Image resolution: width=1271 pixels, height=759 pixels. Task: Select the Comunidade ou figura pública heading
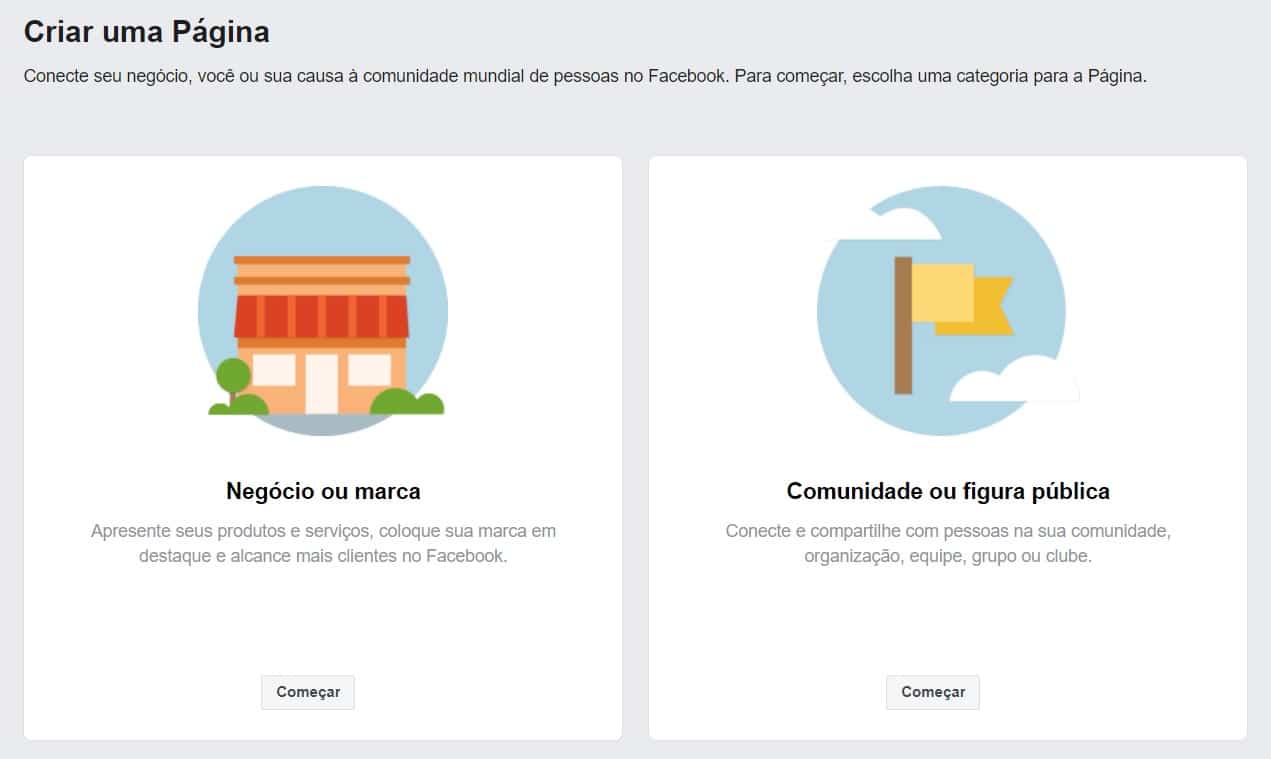coord(948,491)
